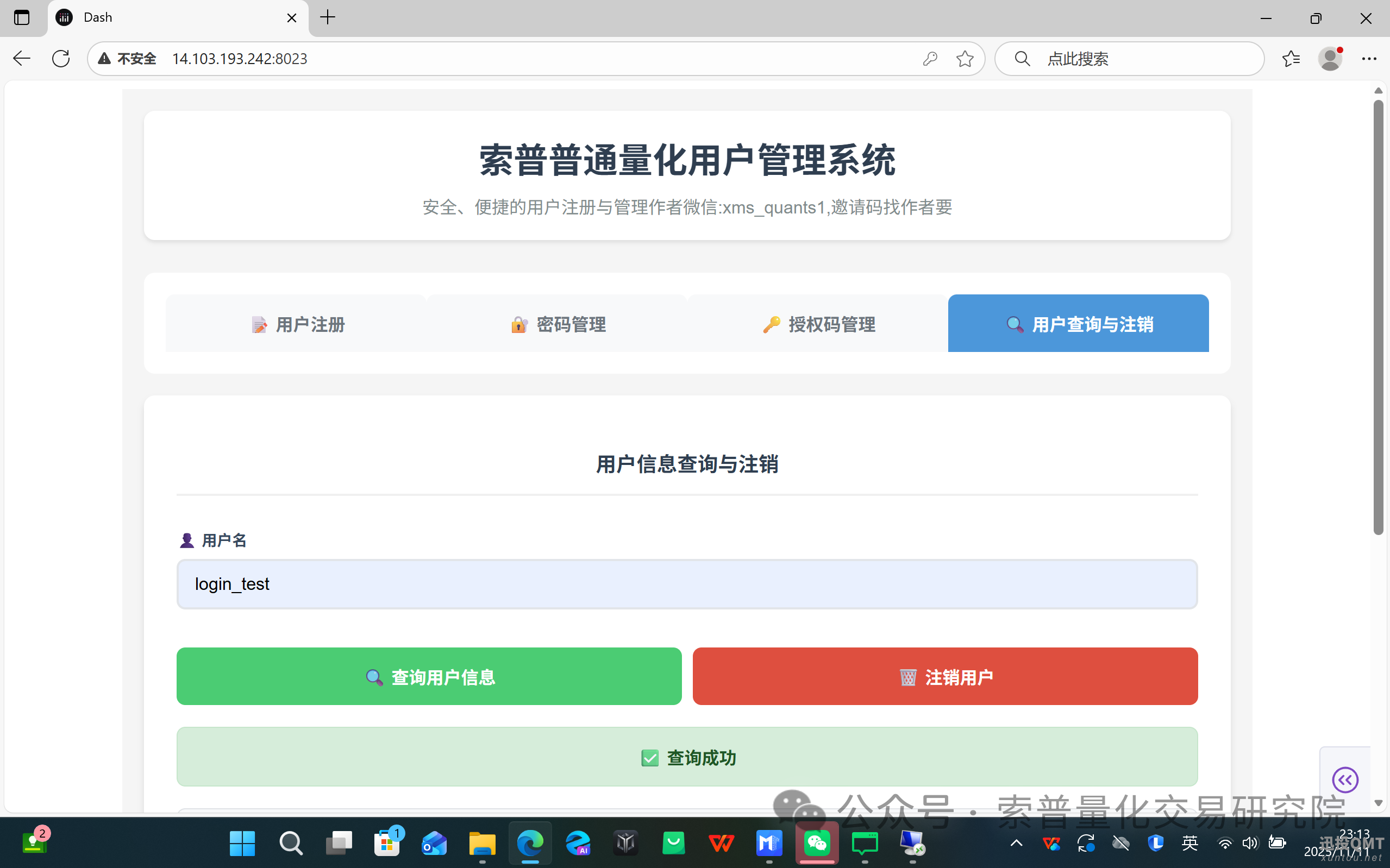The image size is (1390, 868).
Task: Click the browser refresh icon
Action: [x=61, y=59]
